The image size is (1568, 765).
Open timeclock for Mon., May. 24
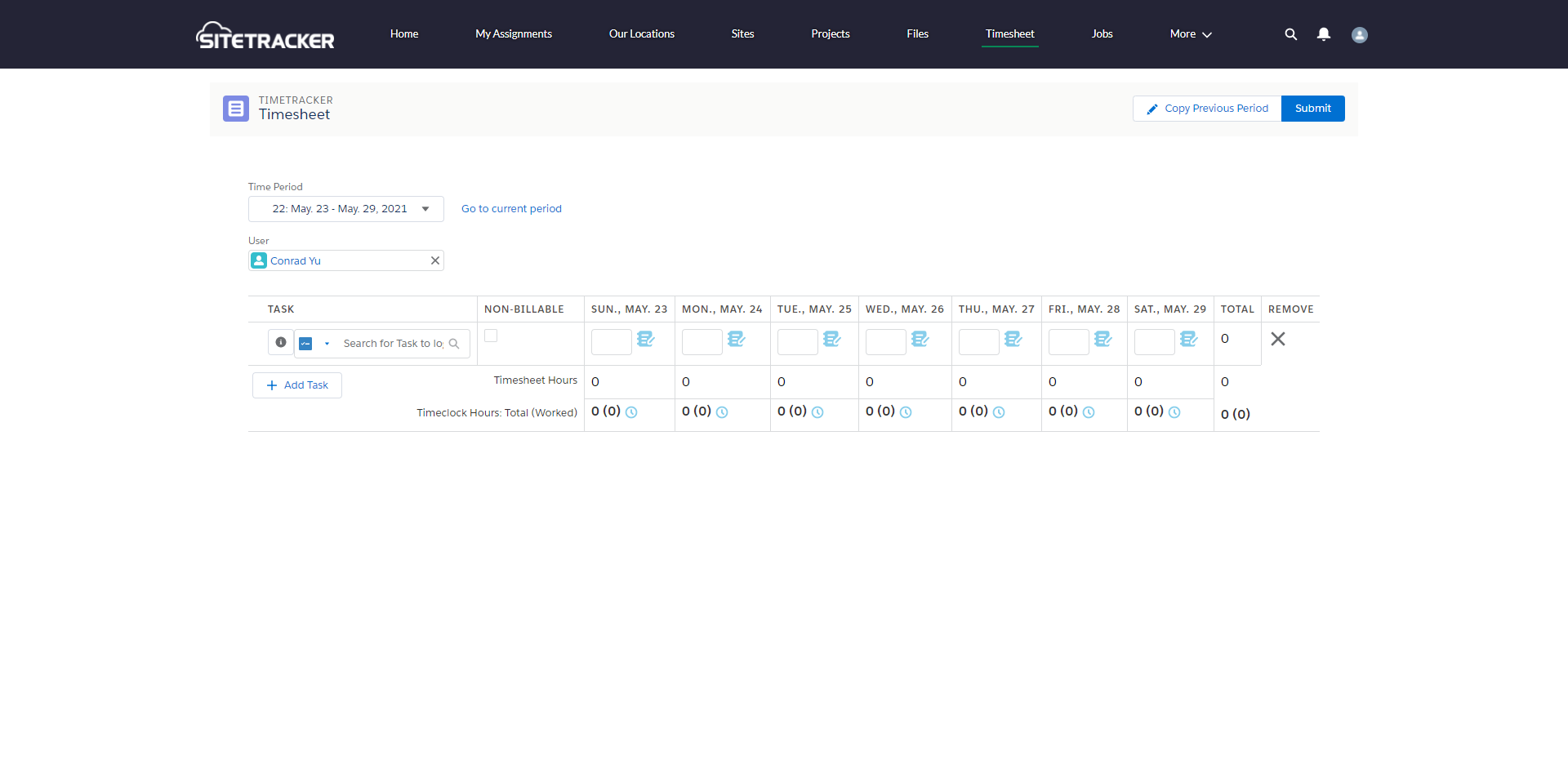pyautogui.click(x=722, y=412)
